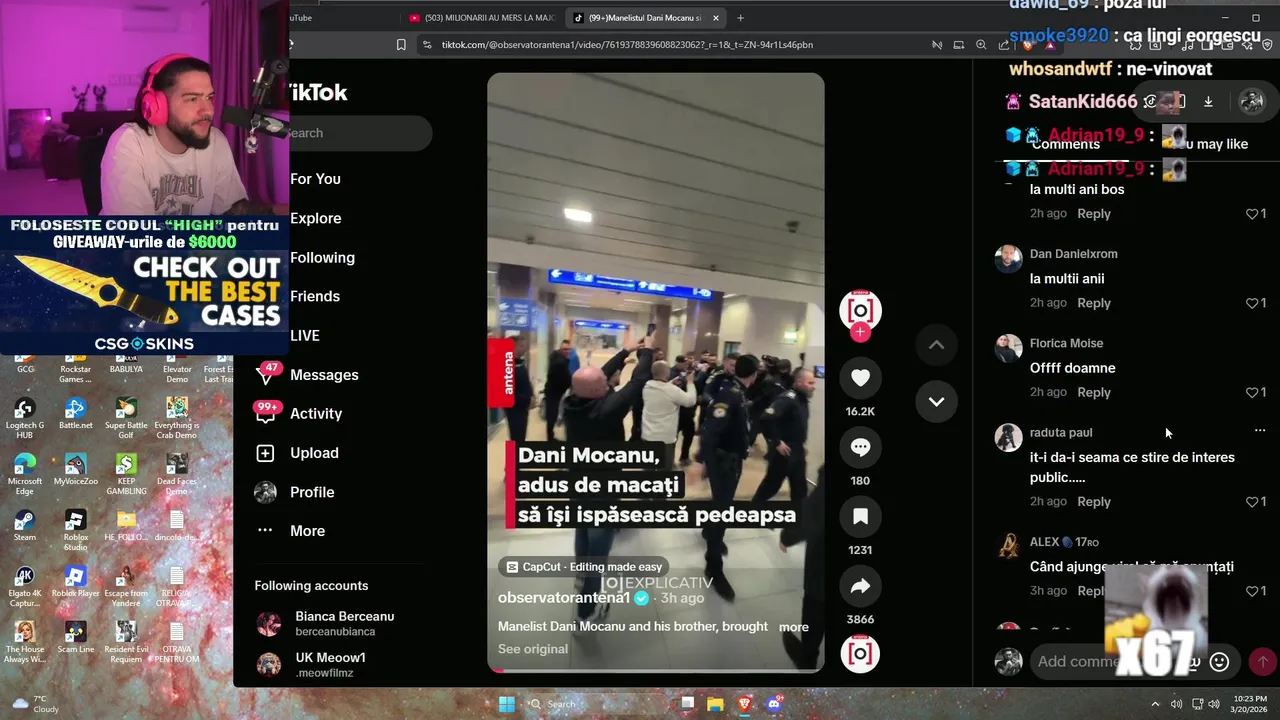Open the Windows Start menu

pos(507,704)
